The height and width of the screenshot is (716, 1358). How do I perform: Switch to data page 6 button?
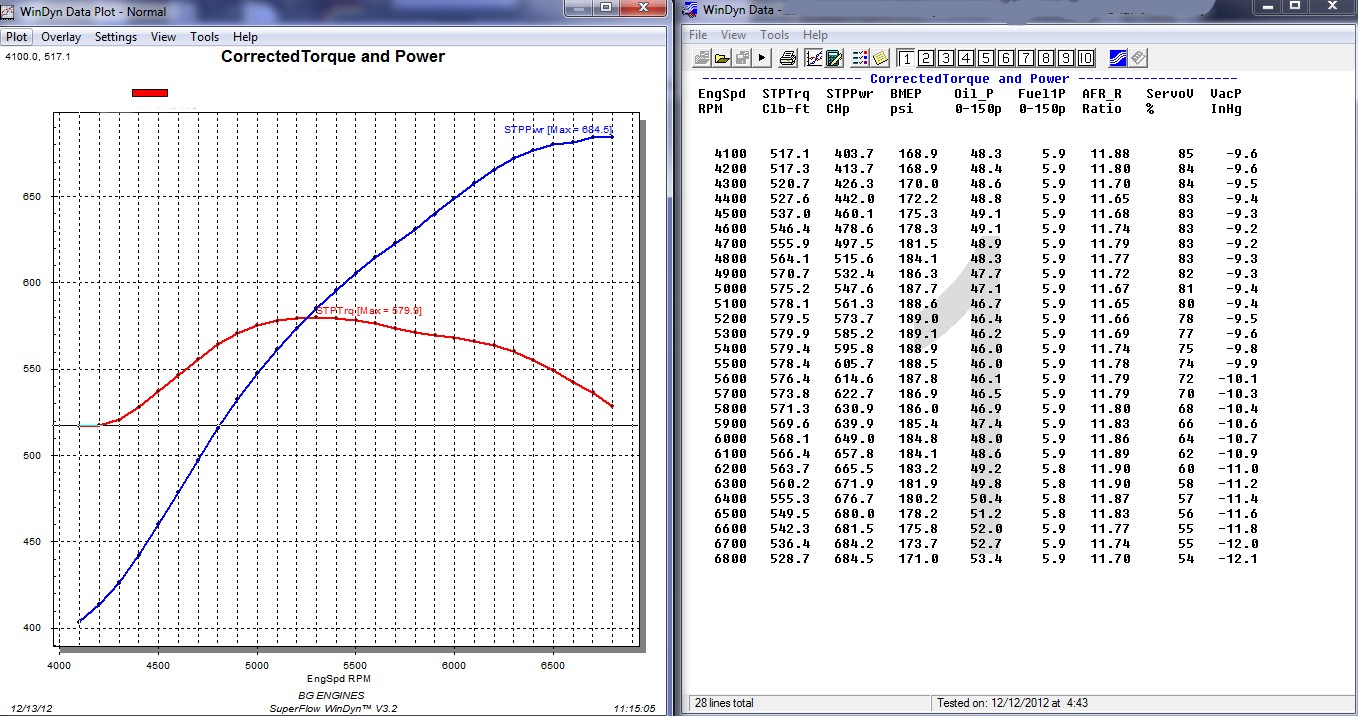tap(1006, 57)
